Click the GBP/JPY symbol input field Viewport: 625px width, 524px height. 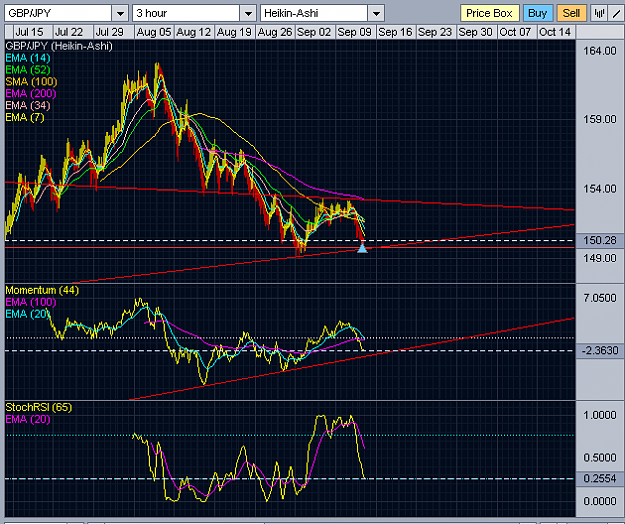pos(58,14)
